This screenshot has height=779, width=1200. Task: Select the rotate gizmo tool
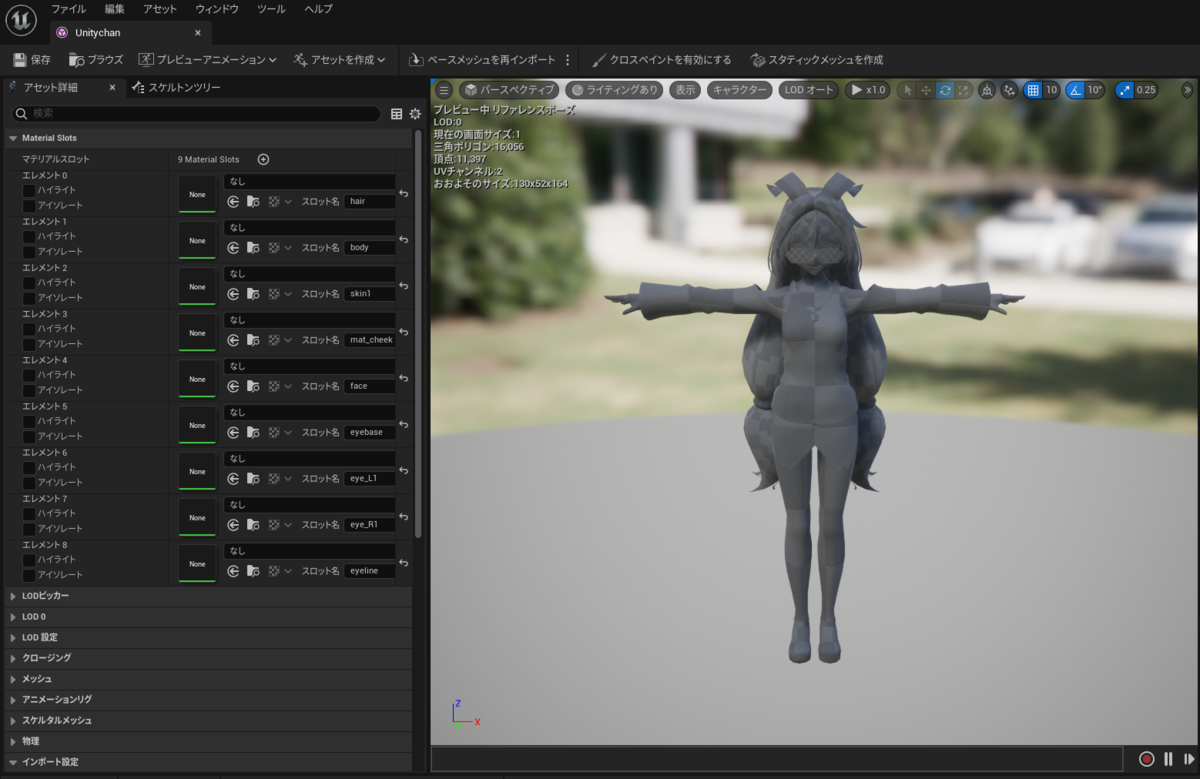tap(945, 90)
